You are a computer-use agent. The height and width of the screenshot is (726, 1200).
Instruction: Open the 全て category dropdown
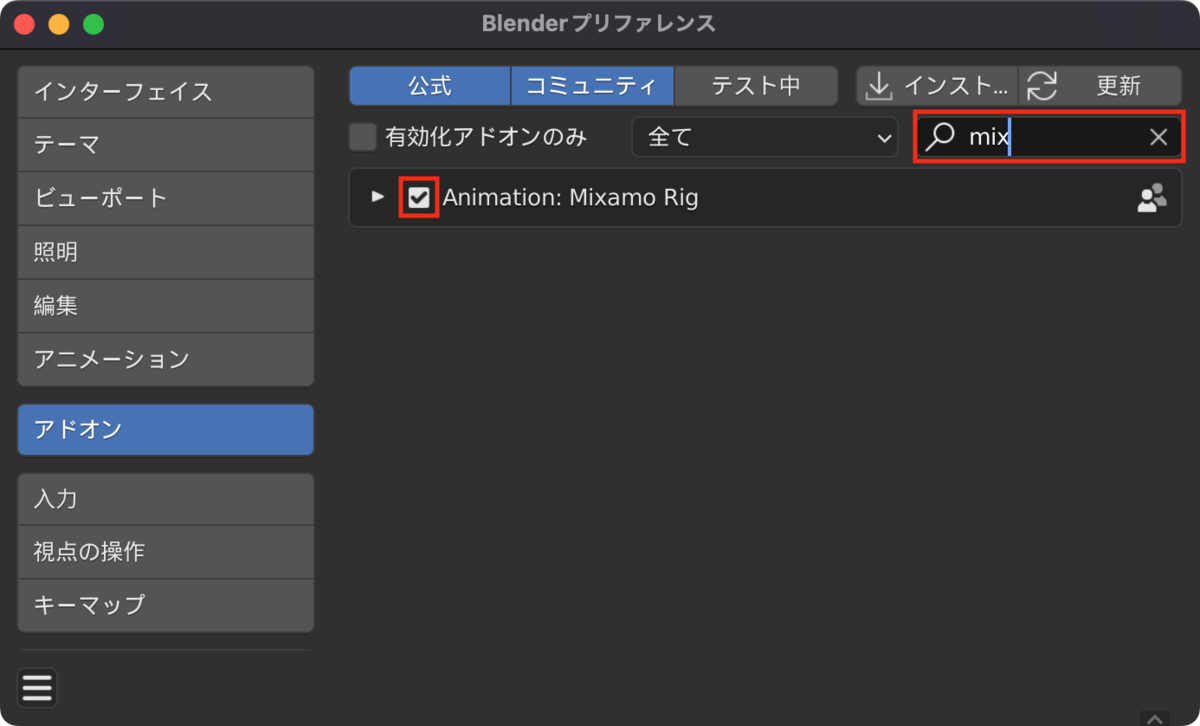tap(765, 137)
